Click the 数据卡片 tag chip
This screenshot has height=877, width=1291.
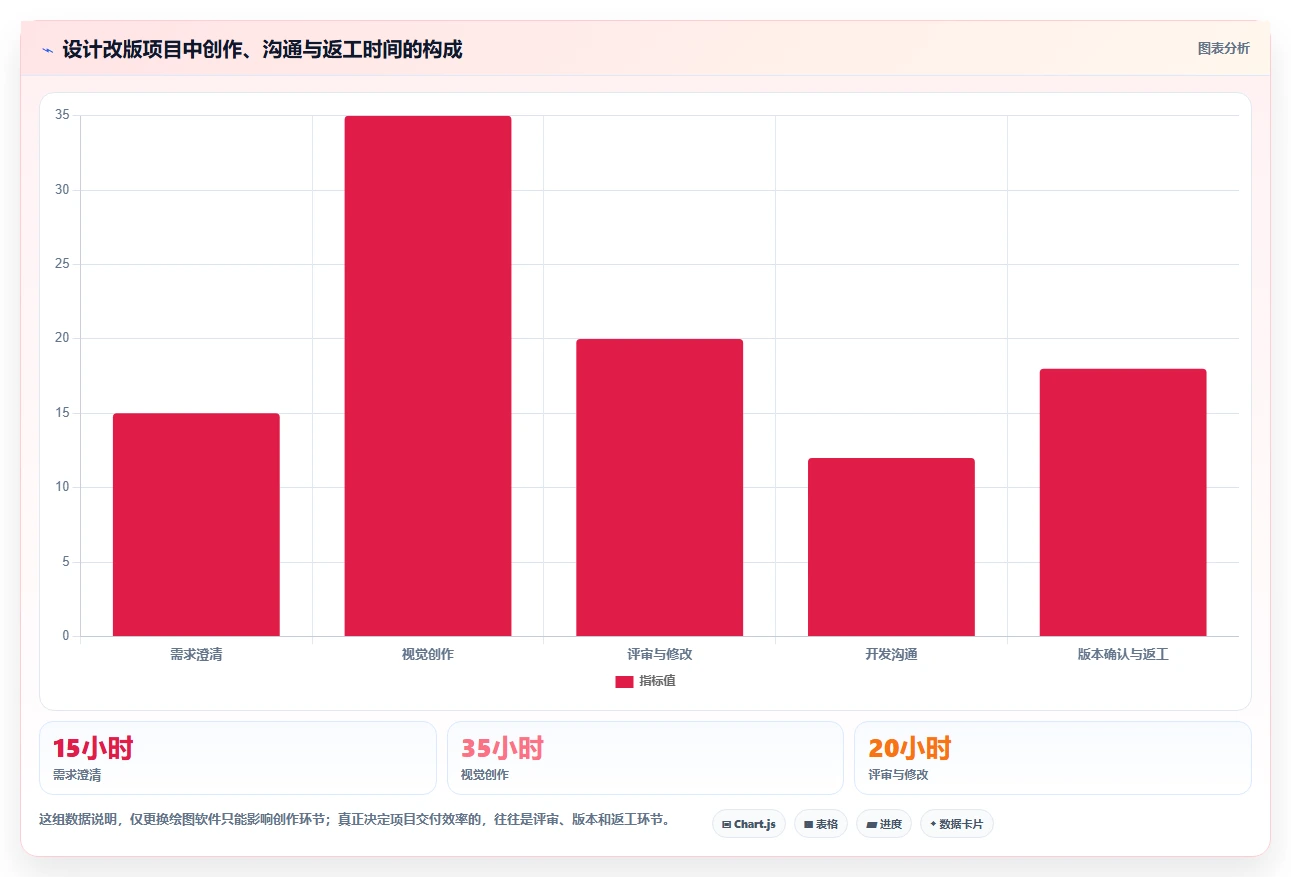(x=956, y=824)
